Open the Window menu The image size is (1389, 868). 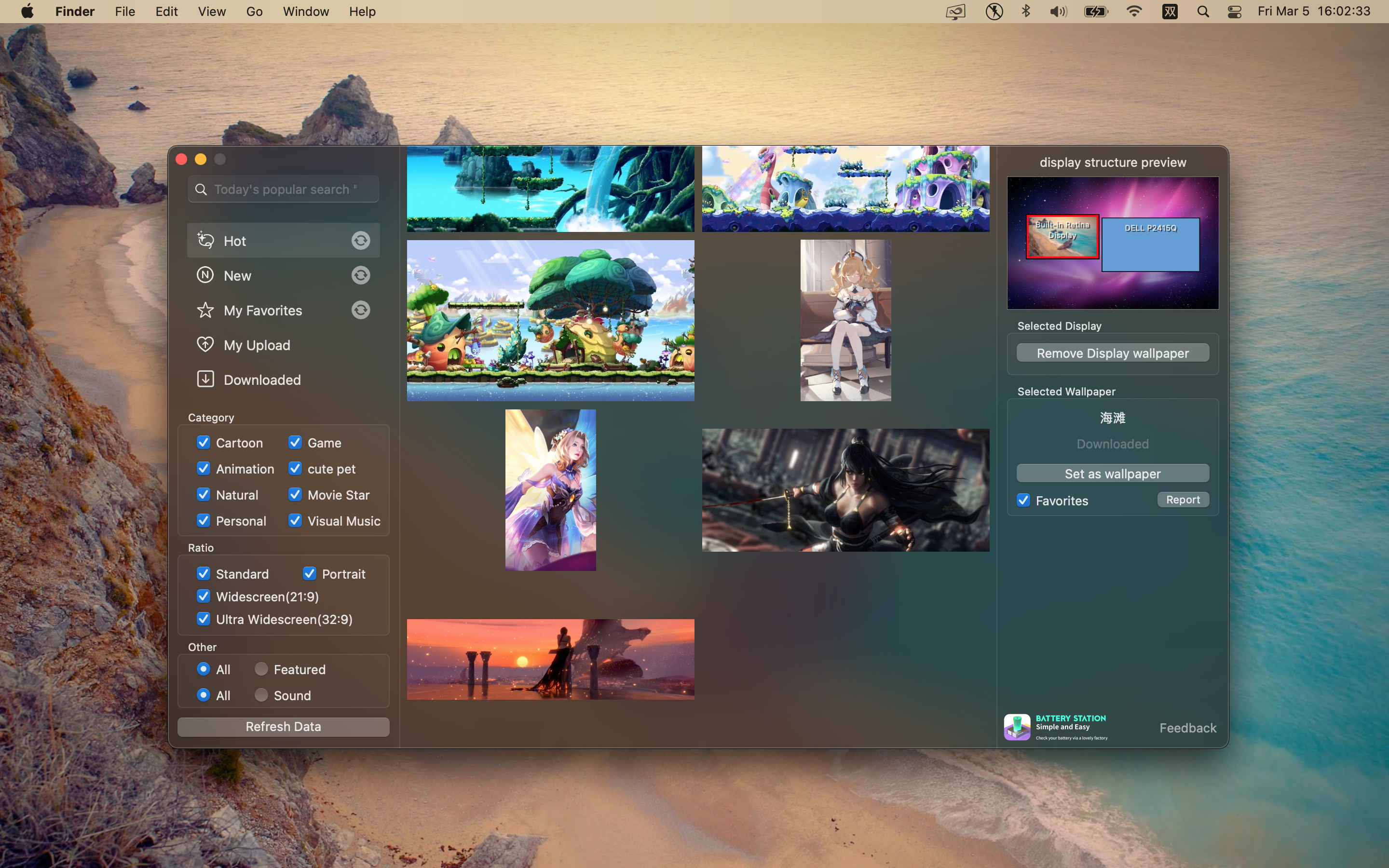click(x=306, y=12)
